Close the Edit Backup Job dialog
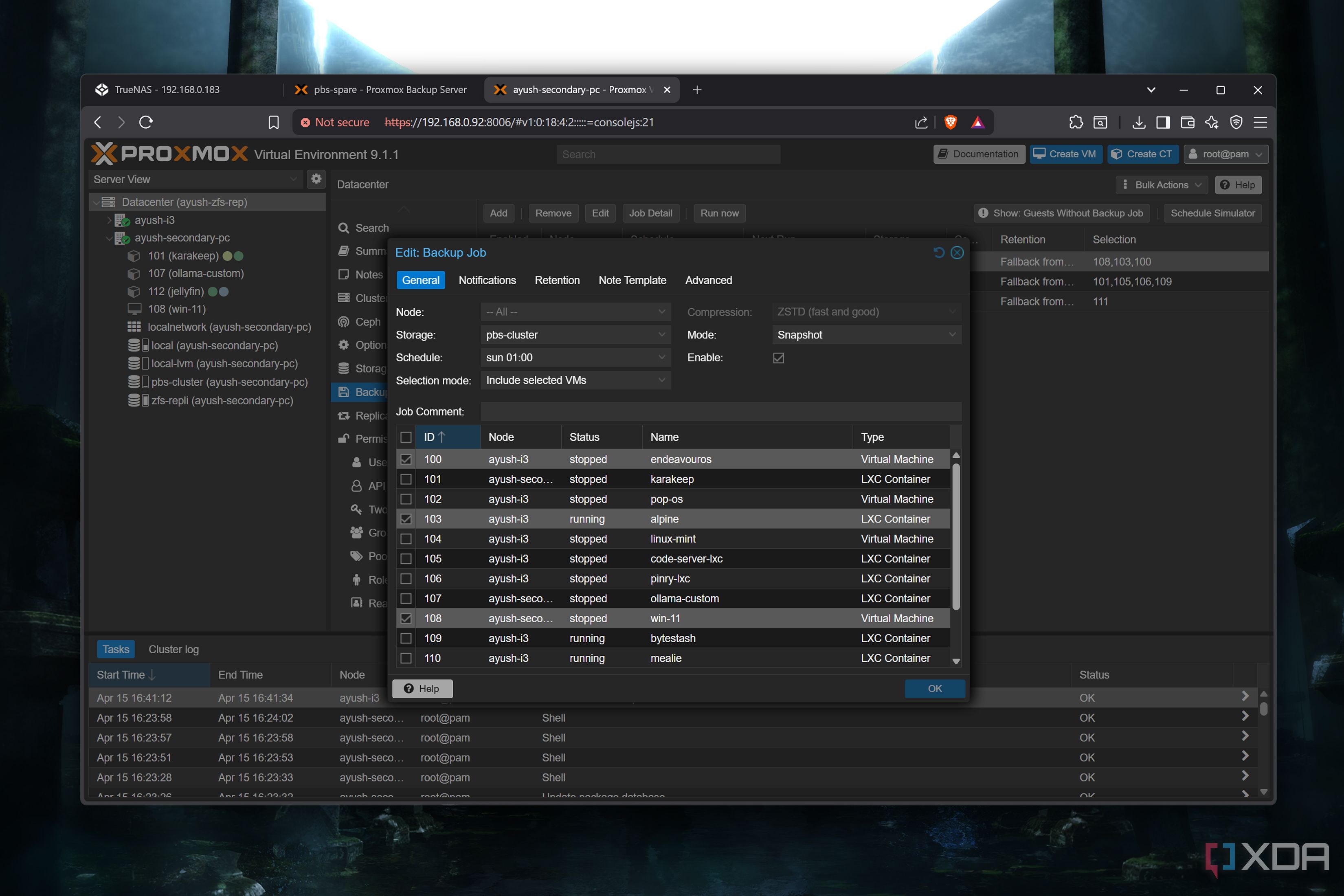Screen dimensions: 1344x896 [957, 253]
